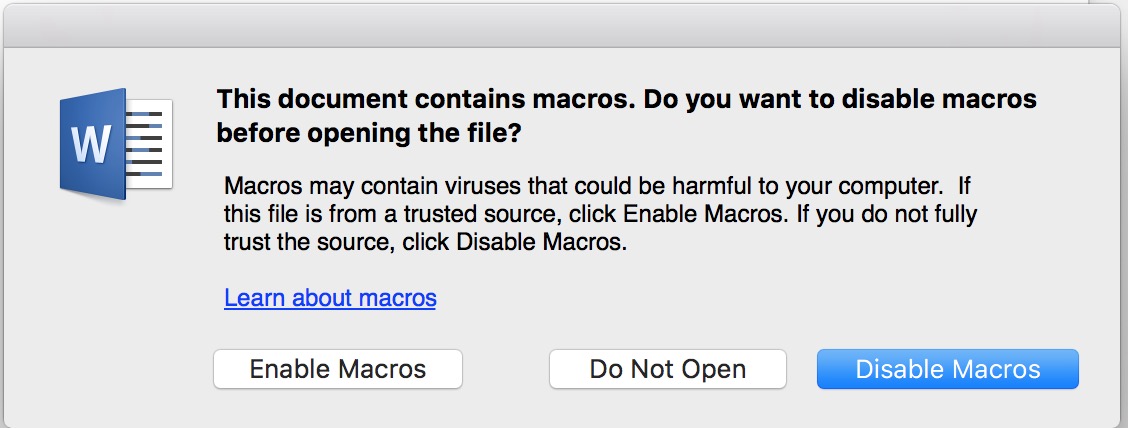
Task: Cancel opening the file with Do Not Open
Action: (x=667, y=369)
